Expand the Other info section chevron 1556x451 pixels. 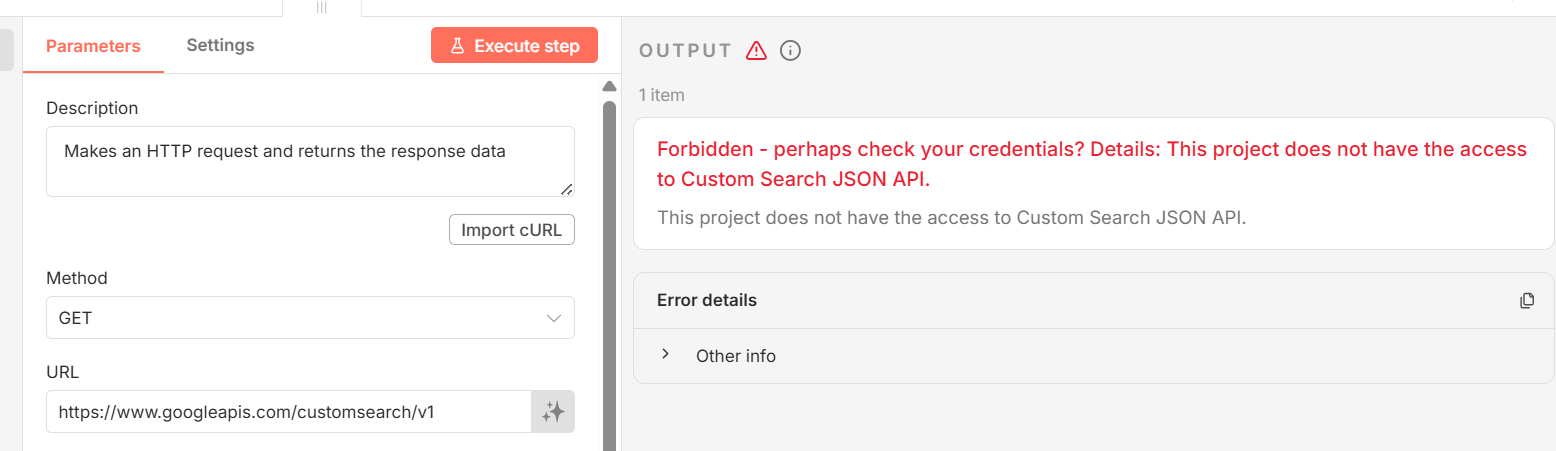665,355
